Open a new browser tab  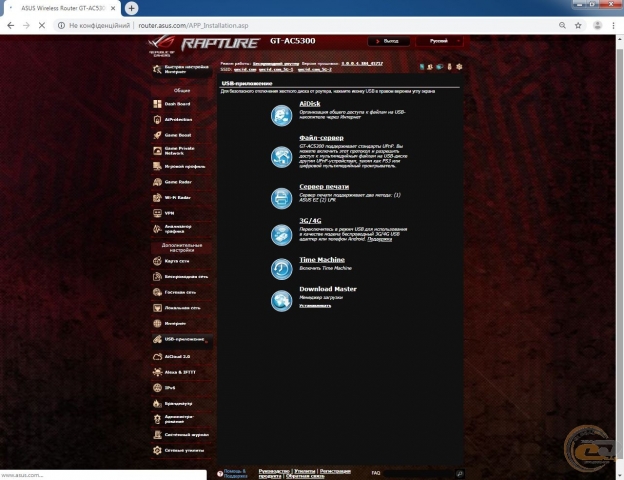(x=131, y=8)
